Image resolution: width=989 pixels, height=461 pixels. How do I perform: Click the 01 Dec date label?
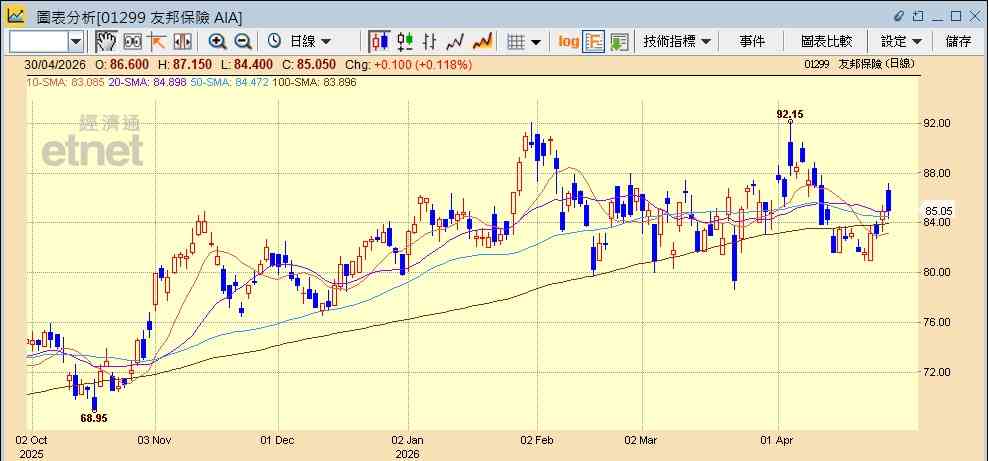(x=278, y=440)
